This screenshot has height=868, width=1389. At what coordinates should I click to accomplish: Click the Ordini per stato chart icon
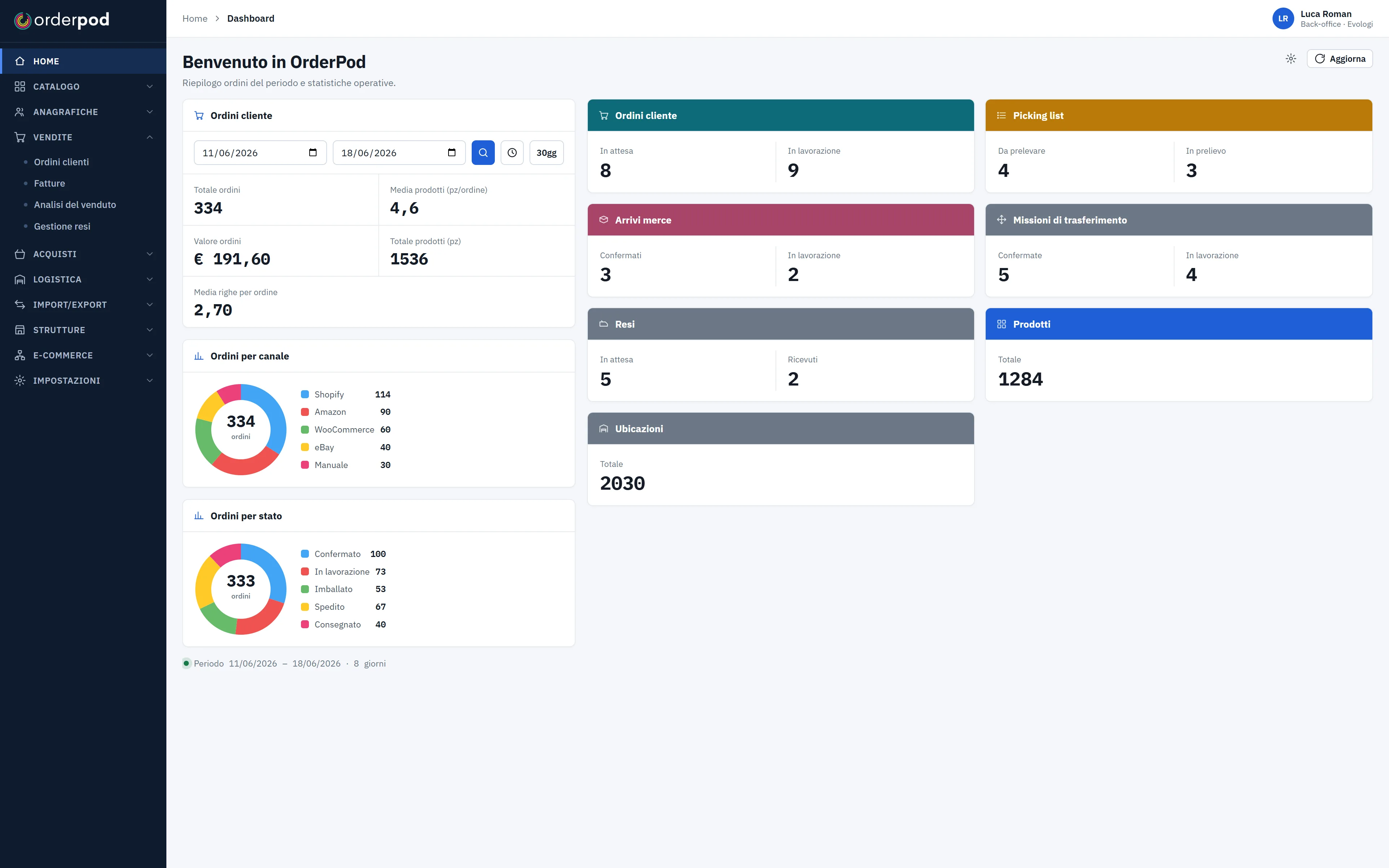pyautogui.click(x=199, y=515)
